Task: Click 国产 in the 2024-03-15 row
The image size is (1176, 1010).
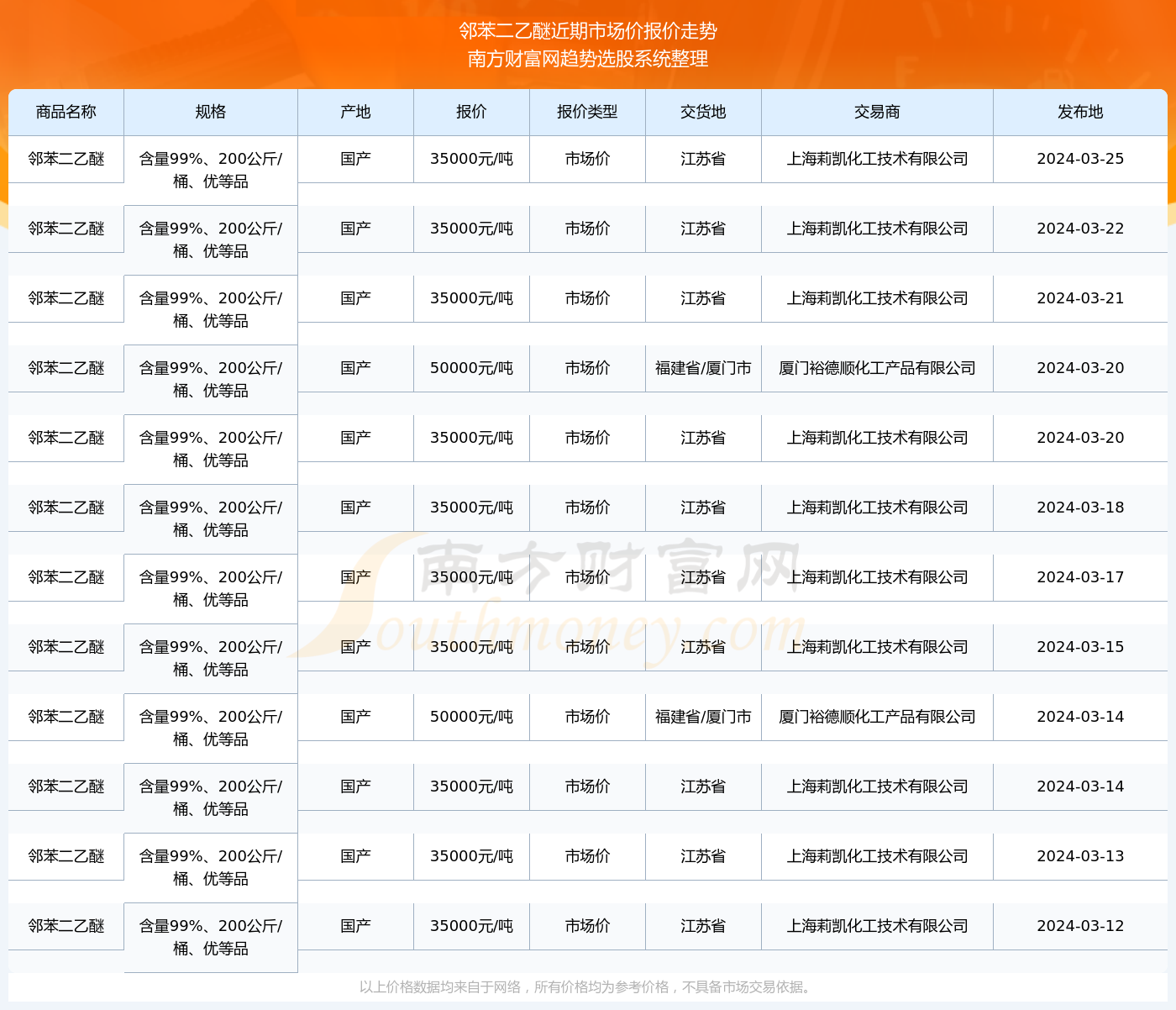Action: coord(356,647)
